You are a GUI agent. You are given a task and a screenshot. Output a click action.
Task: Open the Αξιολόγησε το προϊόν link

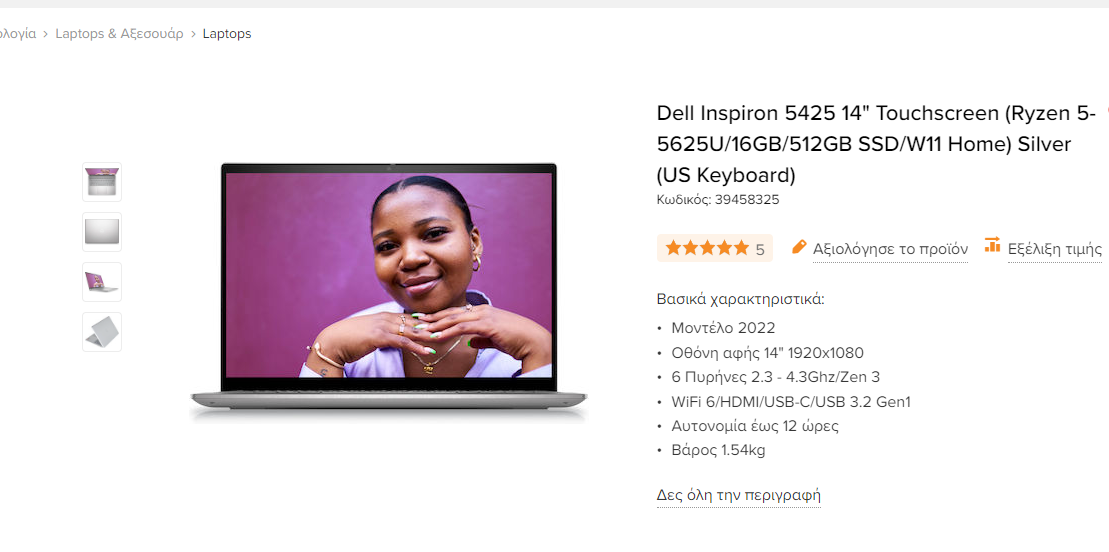(x=890, y=249)
